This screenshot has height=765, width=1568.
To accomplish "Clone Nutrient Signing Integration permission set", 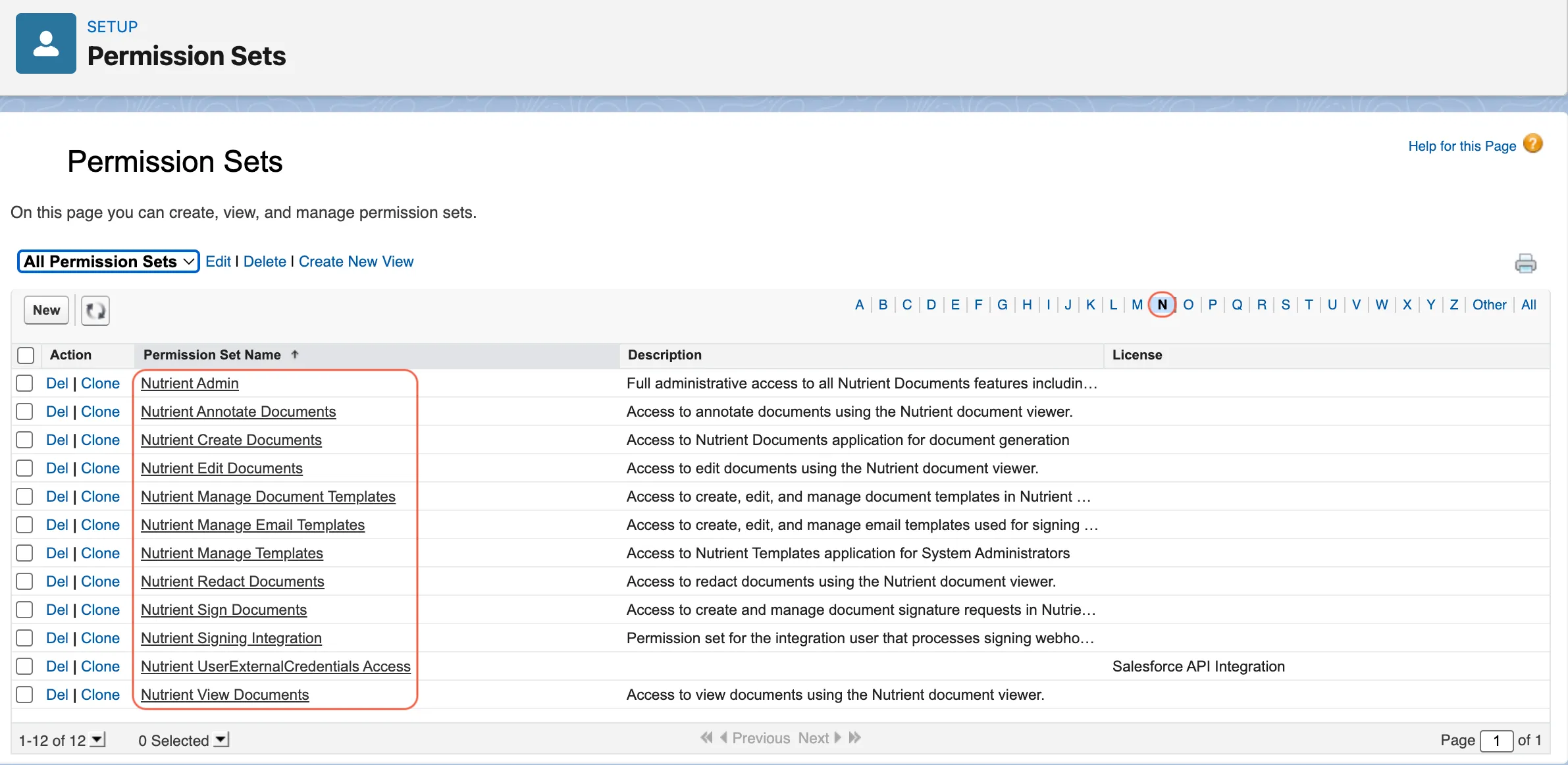I will pos(100,638).
